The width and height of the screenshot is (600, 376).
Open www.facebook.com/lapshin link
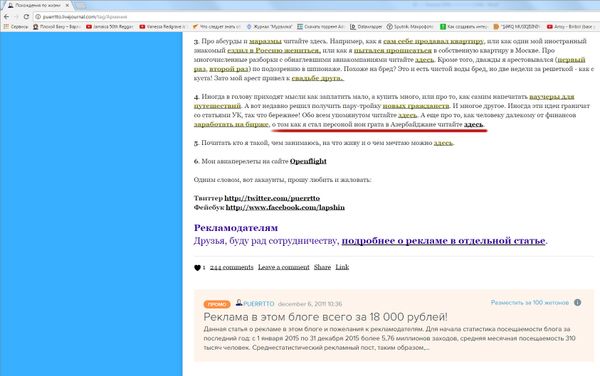(285, 207)
